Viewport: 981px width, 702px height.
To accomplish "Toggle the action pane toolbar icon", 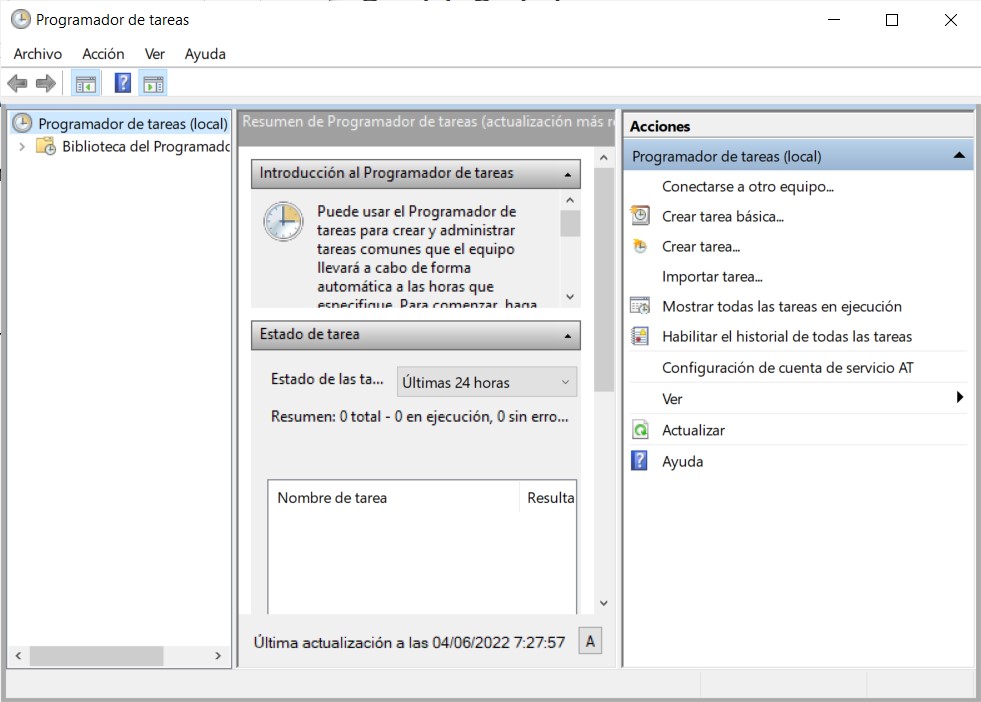I will click(153, 84).
